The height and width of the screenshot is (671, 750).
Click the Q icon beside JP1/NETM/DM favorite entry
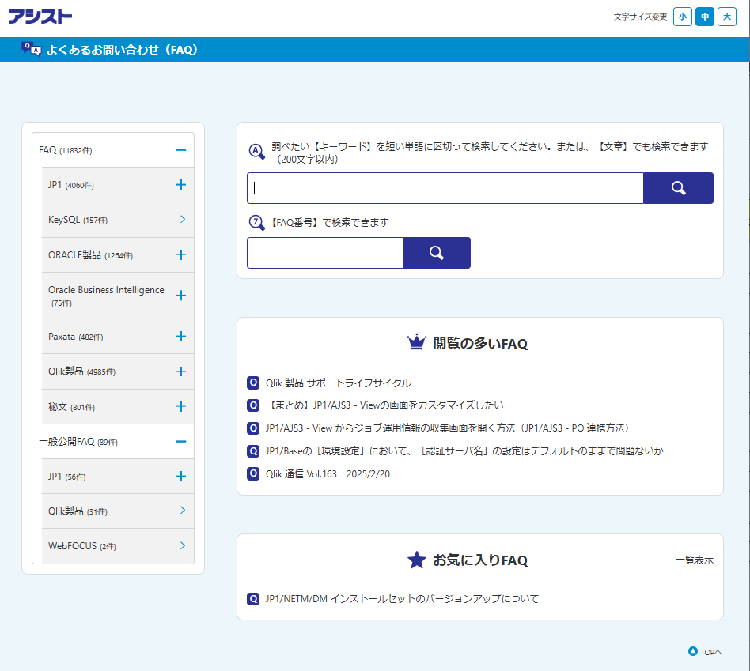(x=253, y=599)
